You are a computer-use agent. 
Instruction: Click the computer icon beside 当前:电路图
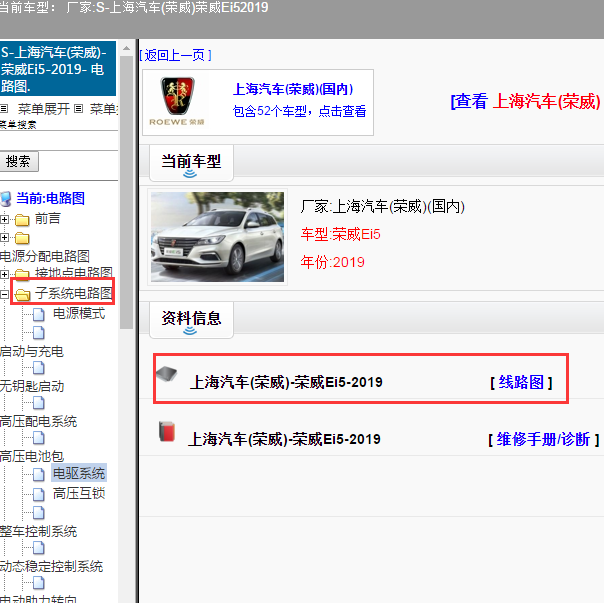pyautogui.click(x=5, y=199)
